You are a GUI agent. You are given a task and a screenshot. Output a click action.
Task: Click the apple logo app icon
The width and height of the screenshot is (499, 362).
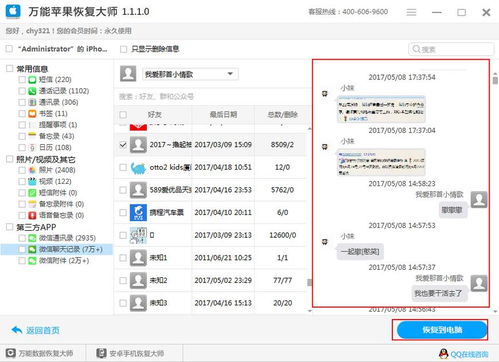tap(13, 11)
